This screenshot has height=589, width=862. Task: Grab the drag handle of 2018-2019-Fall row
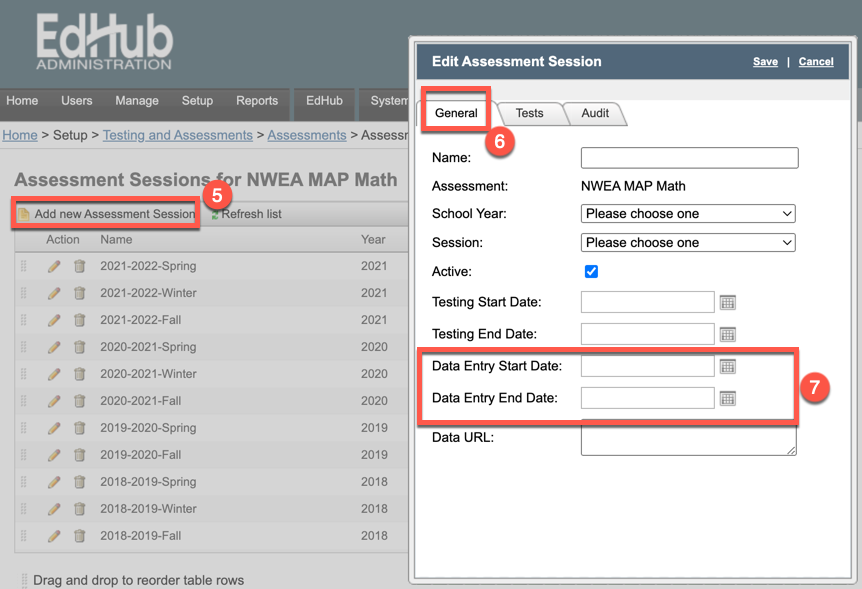click(24, 536)
